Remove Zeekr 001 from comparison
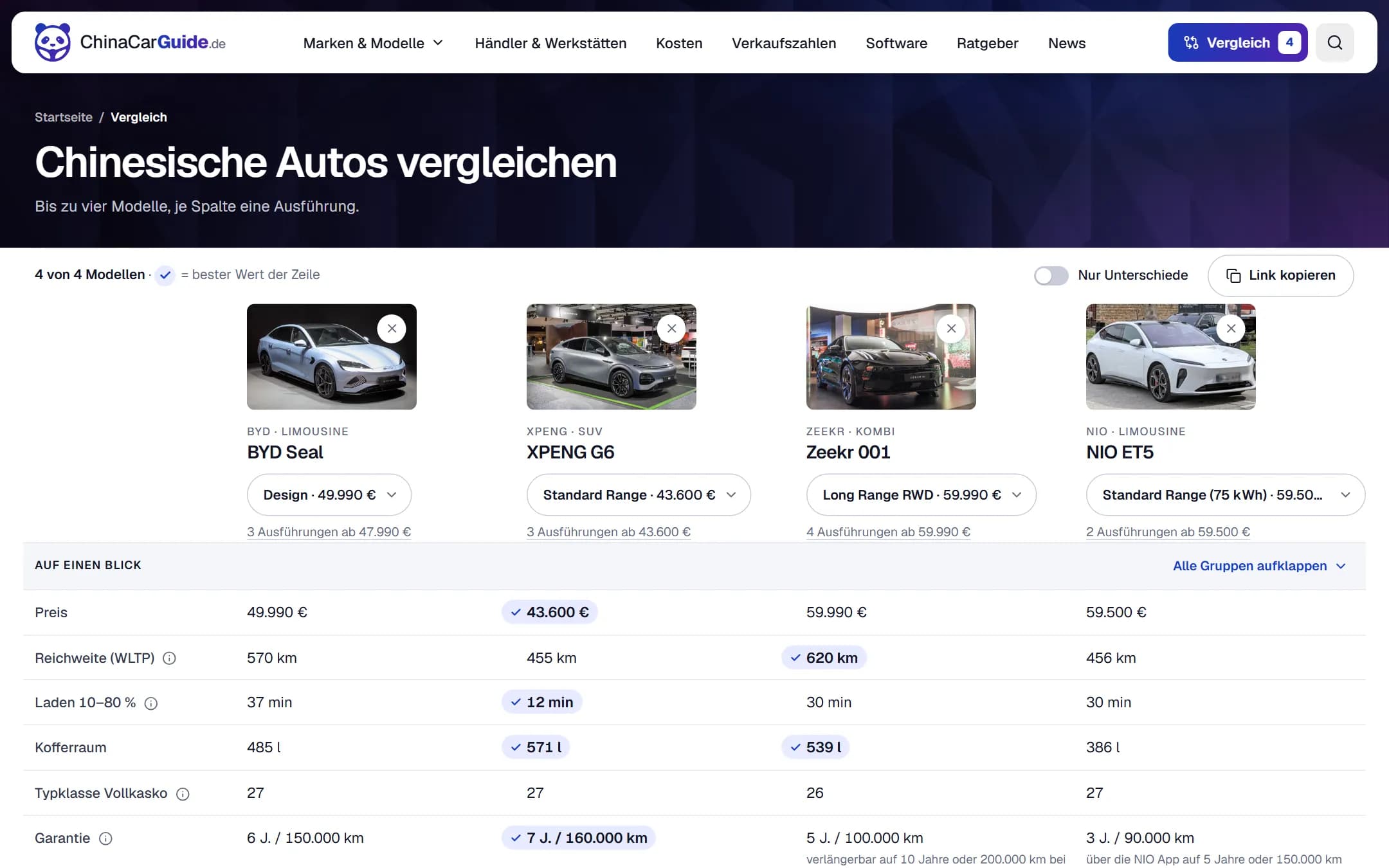Image resolution: width=1389 pixels, height=868 pixels. pos(951,329)
